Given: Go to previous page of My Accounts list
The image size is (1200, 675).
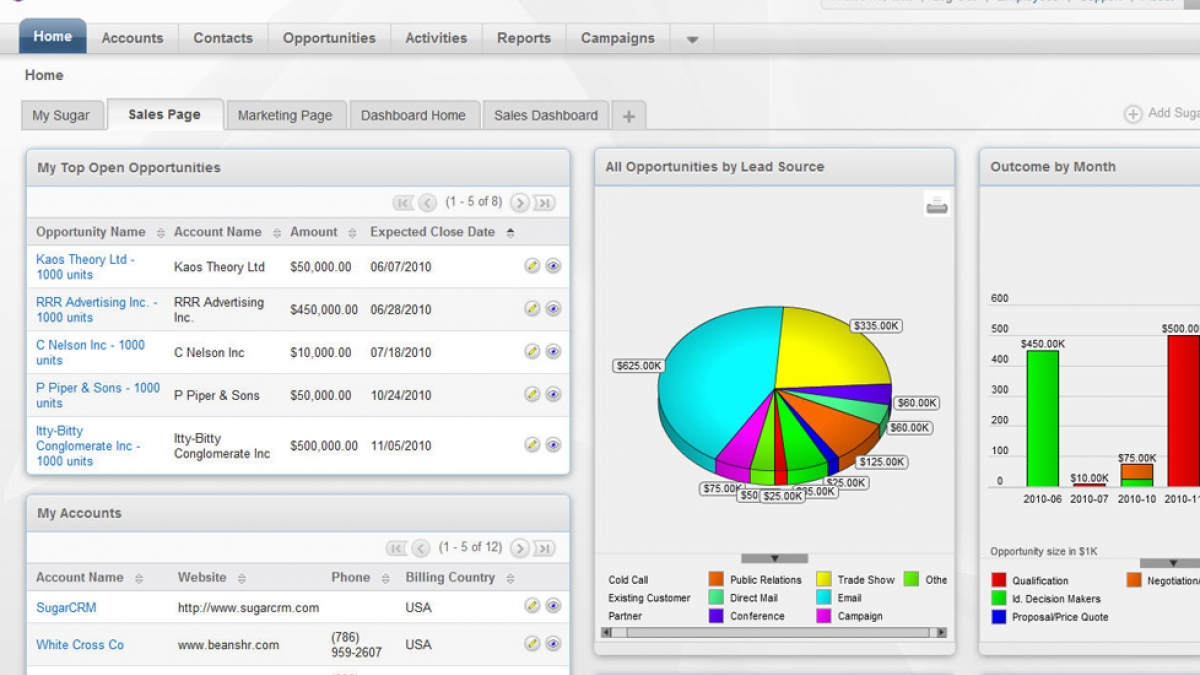Looking at the screenshot, I should click(x=421, y=548).
